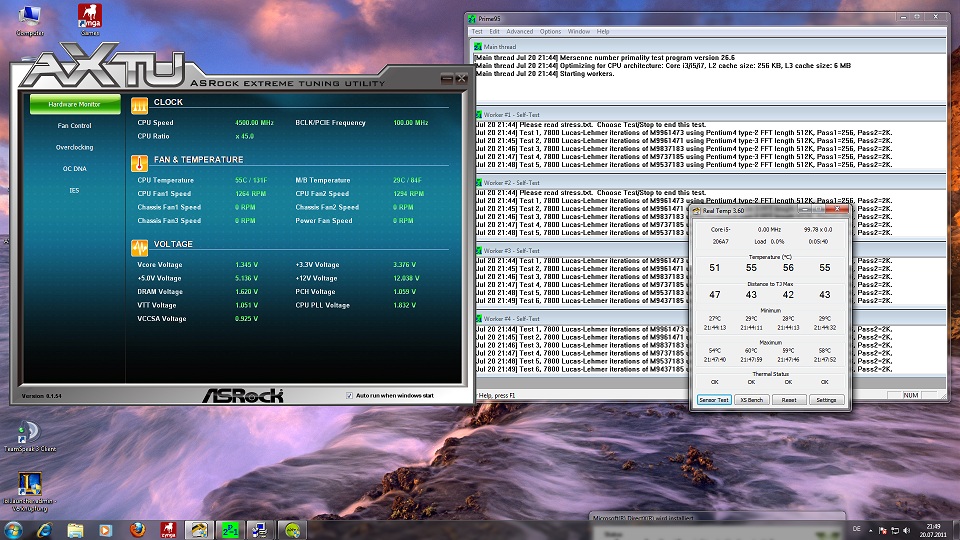Open the Zynga Games desktop shortcut

click(89, 18)
